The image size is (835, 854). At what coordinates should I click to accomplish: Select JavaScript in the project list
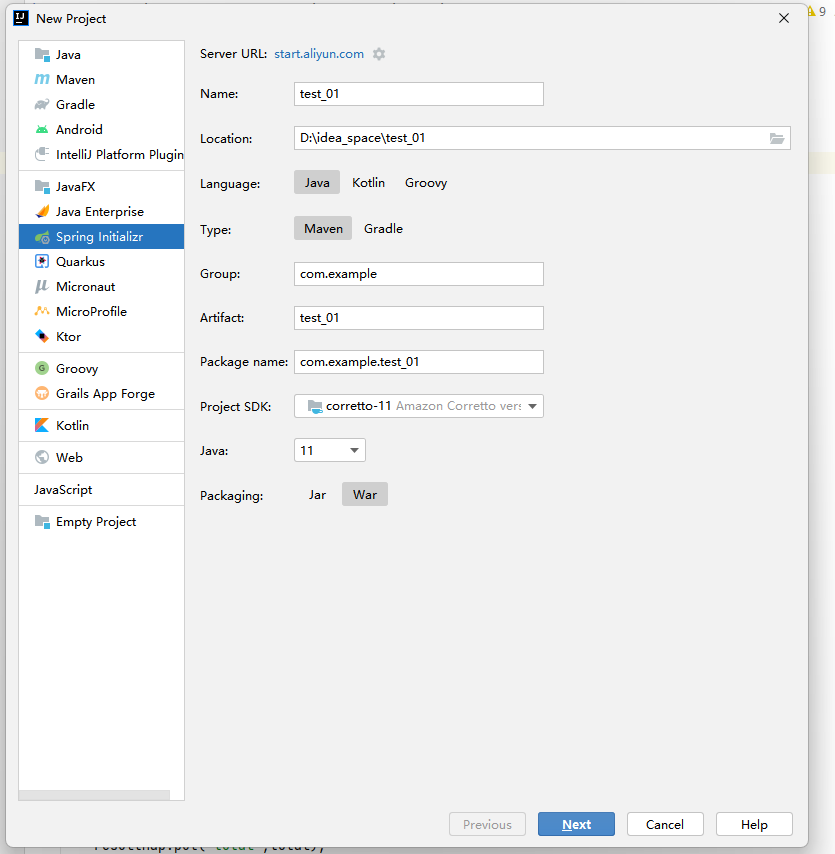[101, 490]
